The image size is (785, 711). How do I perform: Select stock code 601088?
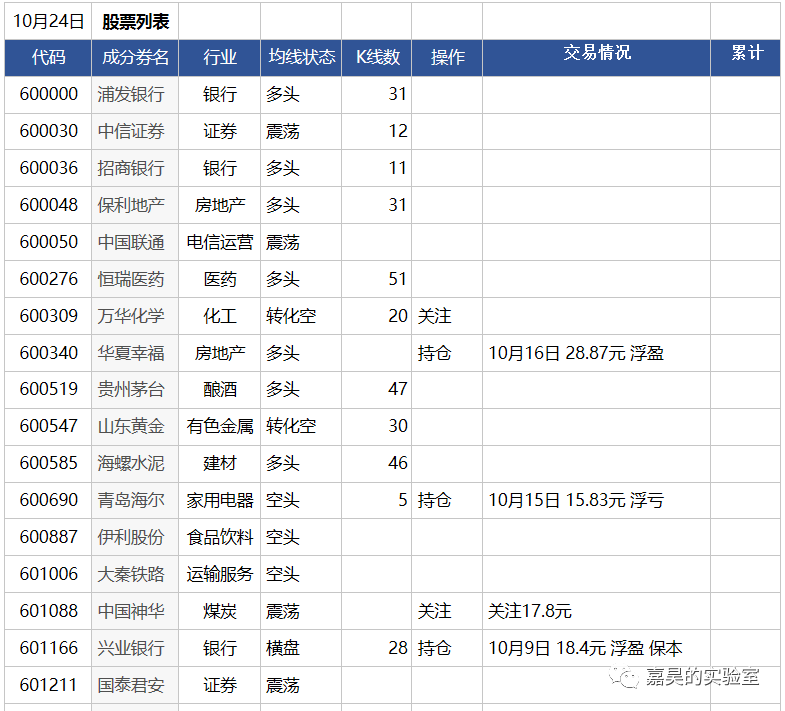(x=48, y=611)
